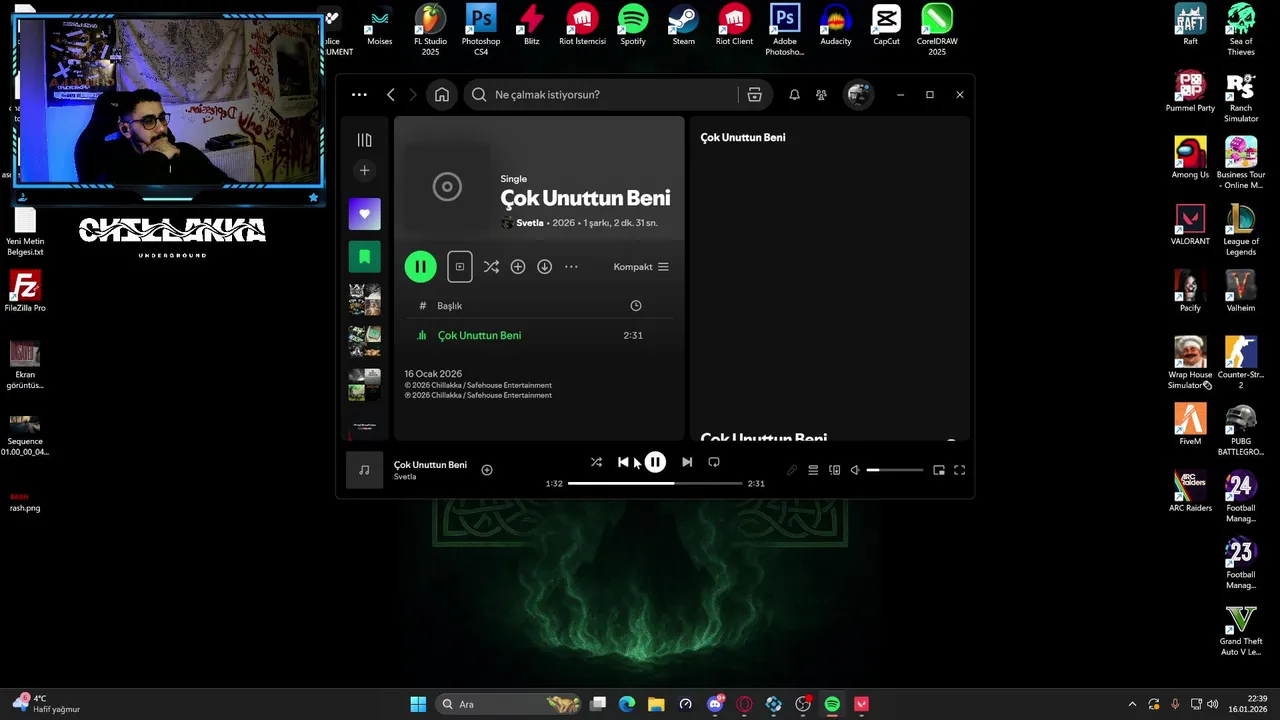
Task: Open the CapCut desktop icon
Action: click(x=886, y=26)
